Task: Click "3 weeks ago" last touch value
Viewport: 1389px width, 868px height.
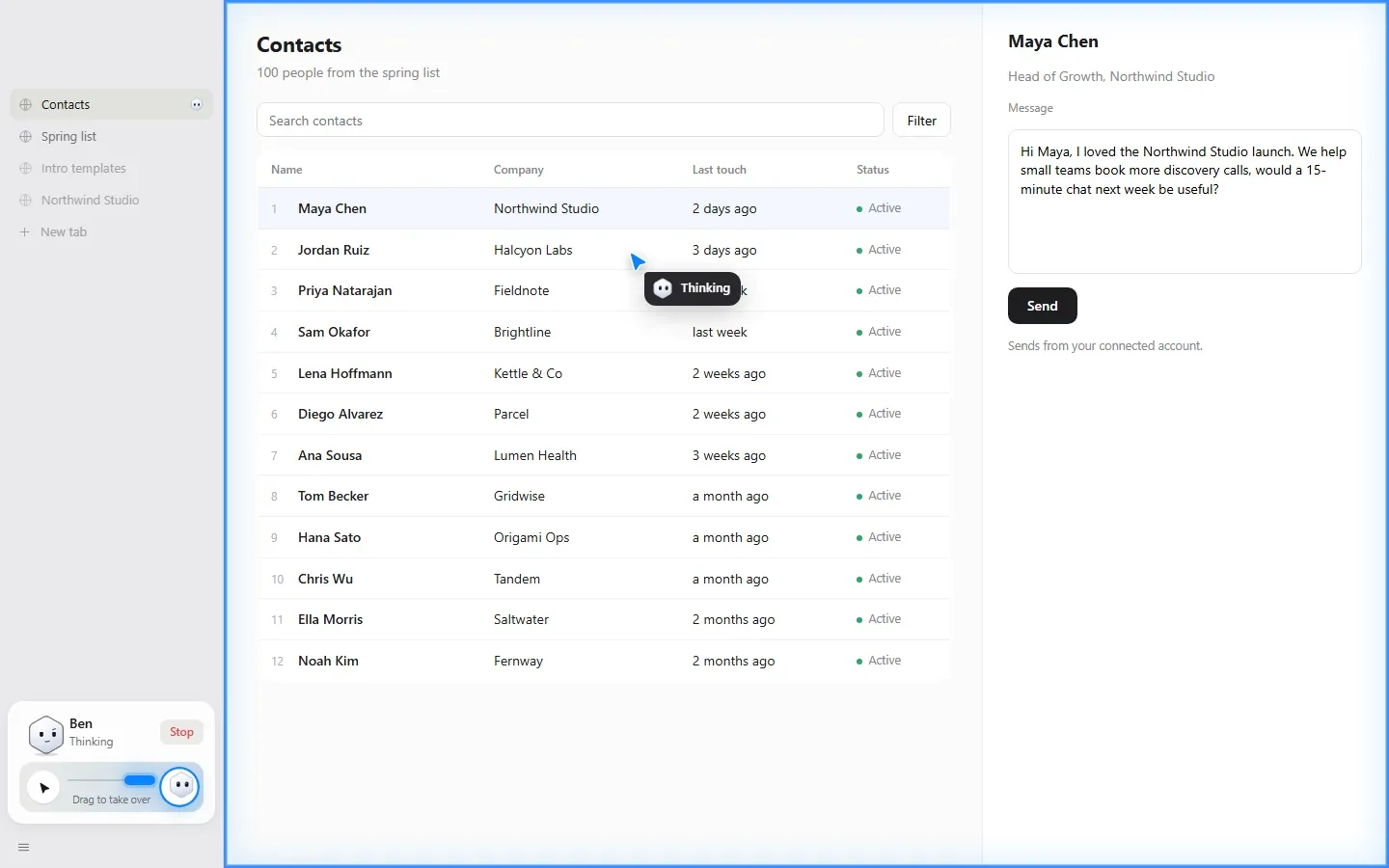Action: point(729,455)
